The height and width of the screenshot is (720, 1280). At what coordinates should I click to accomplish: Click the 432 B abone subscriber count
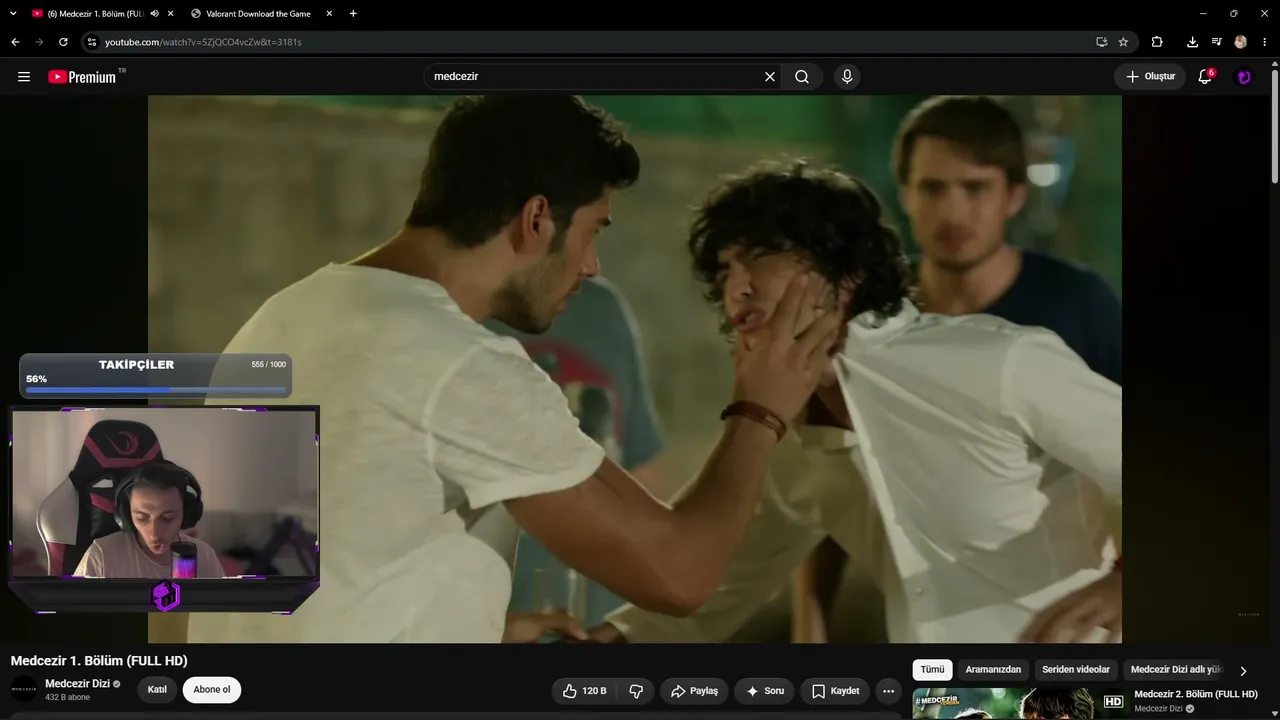pos(67,697)
